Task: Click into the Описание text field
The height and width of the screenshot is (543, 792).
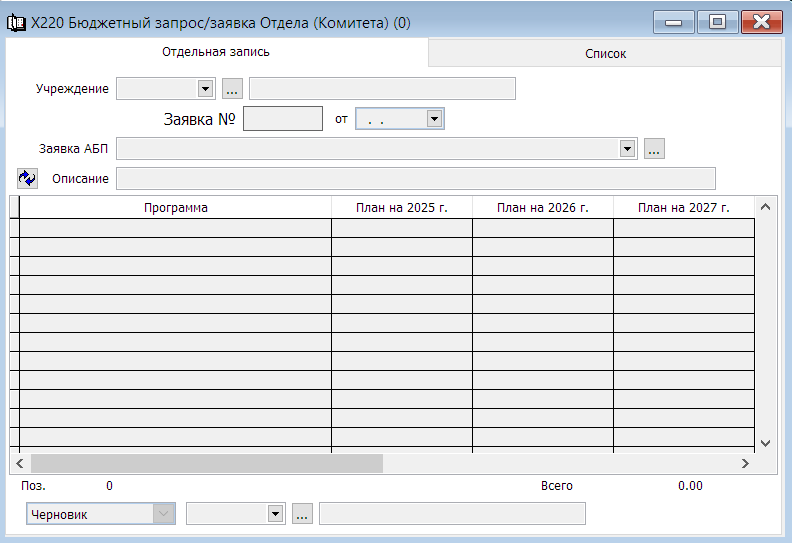Action: pos(416,178)
